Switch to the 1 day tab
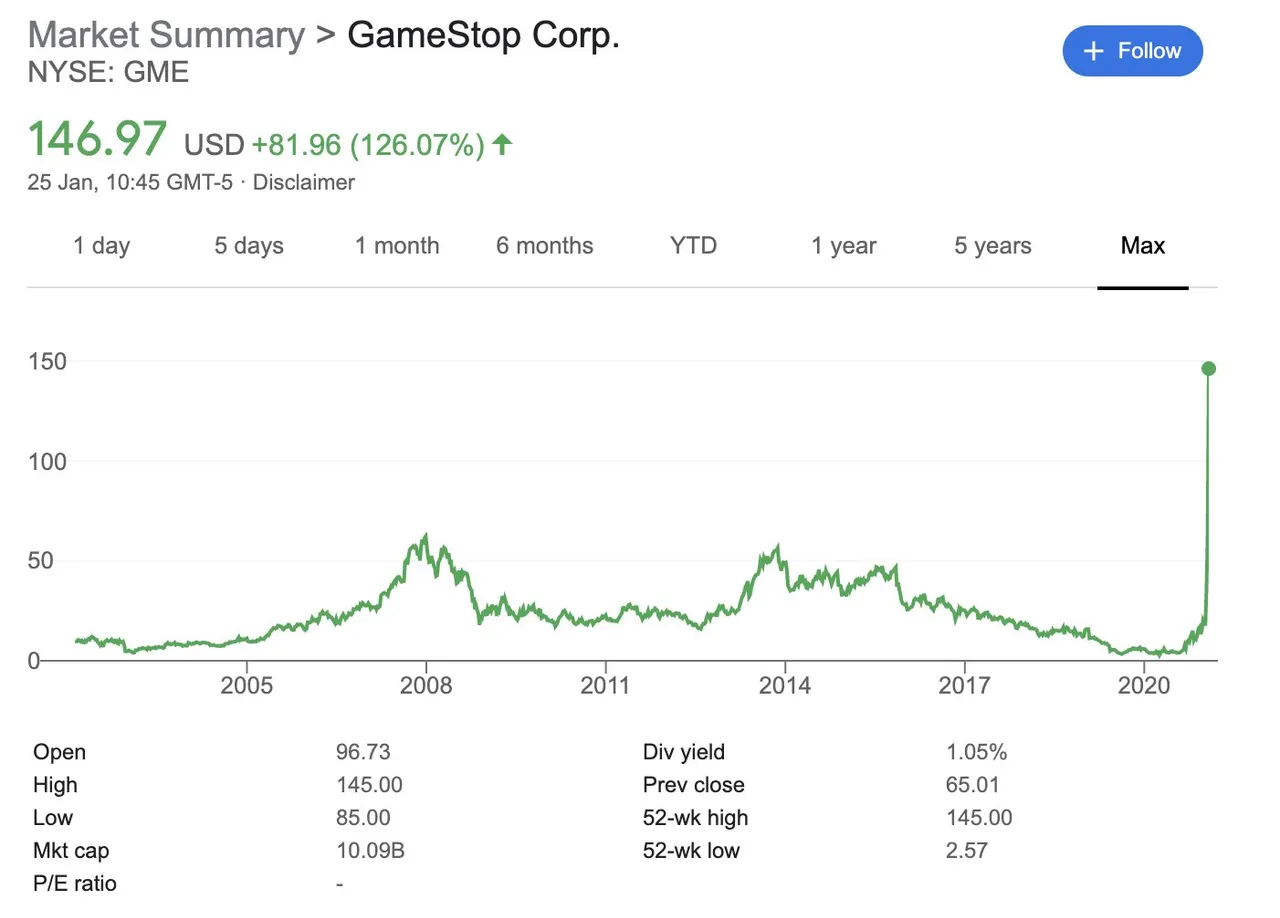 click(101, 246)
